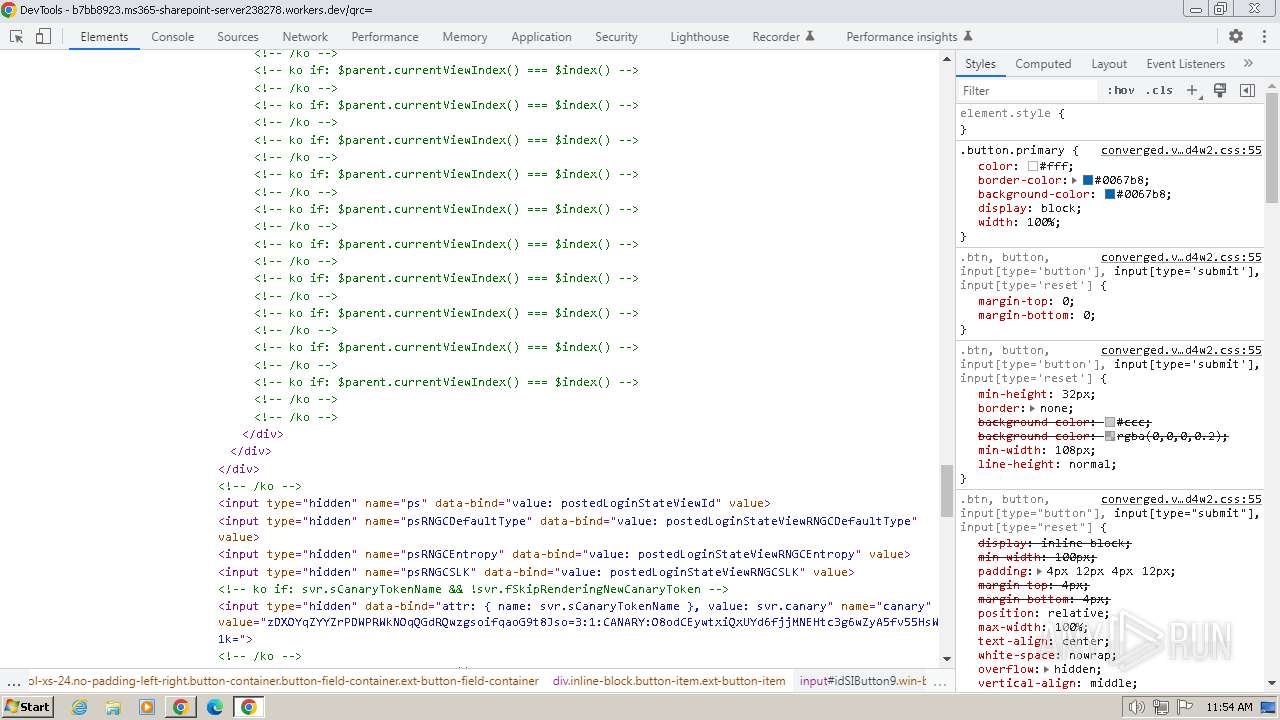Select the hidden input name="psRNGCSLK" node
The height and width of the screenshot is (720, 1280).
pyautogui.click(x=536, y=572)
